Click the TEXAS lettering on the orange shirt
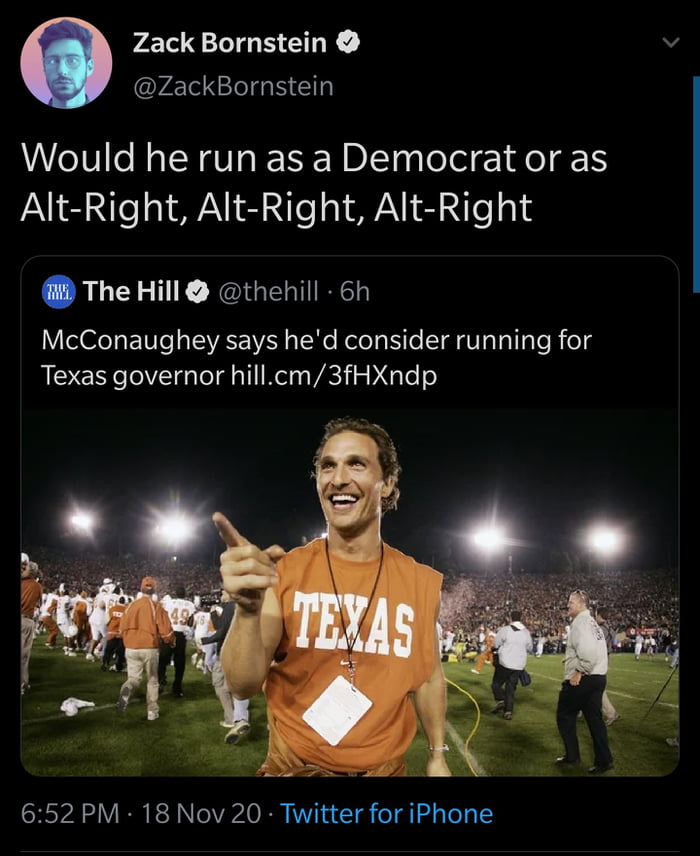The height and width of the screenshot is (856, 700). tap(352, 618)
